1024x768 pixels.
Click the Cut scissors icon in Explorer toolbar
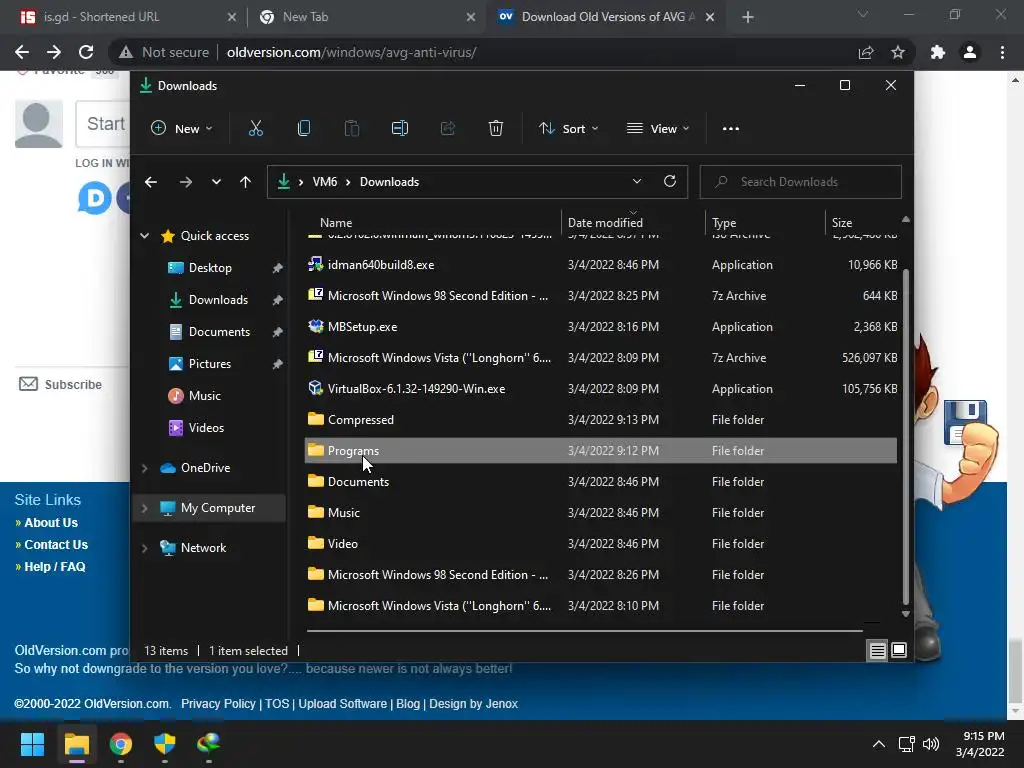pyautogui.click(x=255, y=129)
